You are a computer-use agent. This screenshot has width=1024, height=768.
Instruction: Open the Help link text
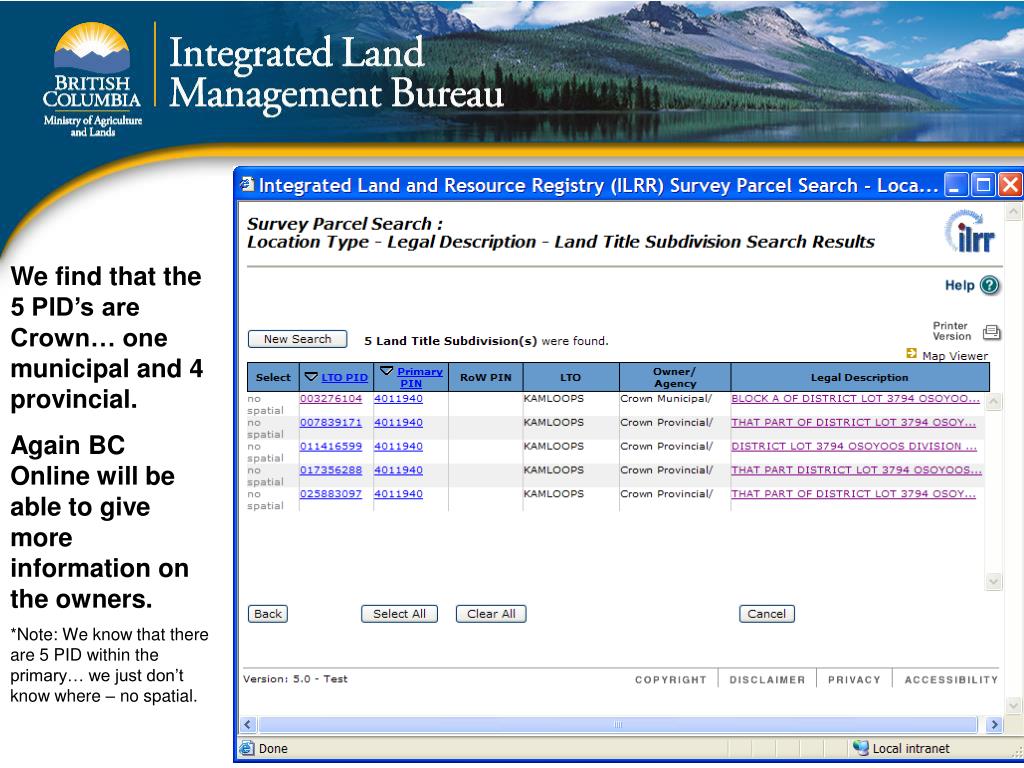(x=959, y=285)
